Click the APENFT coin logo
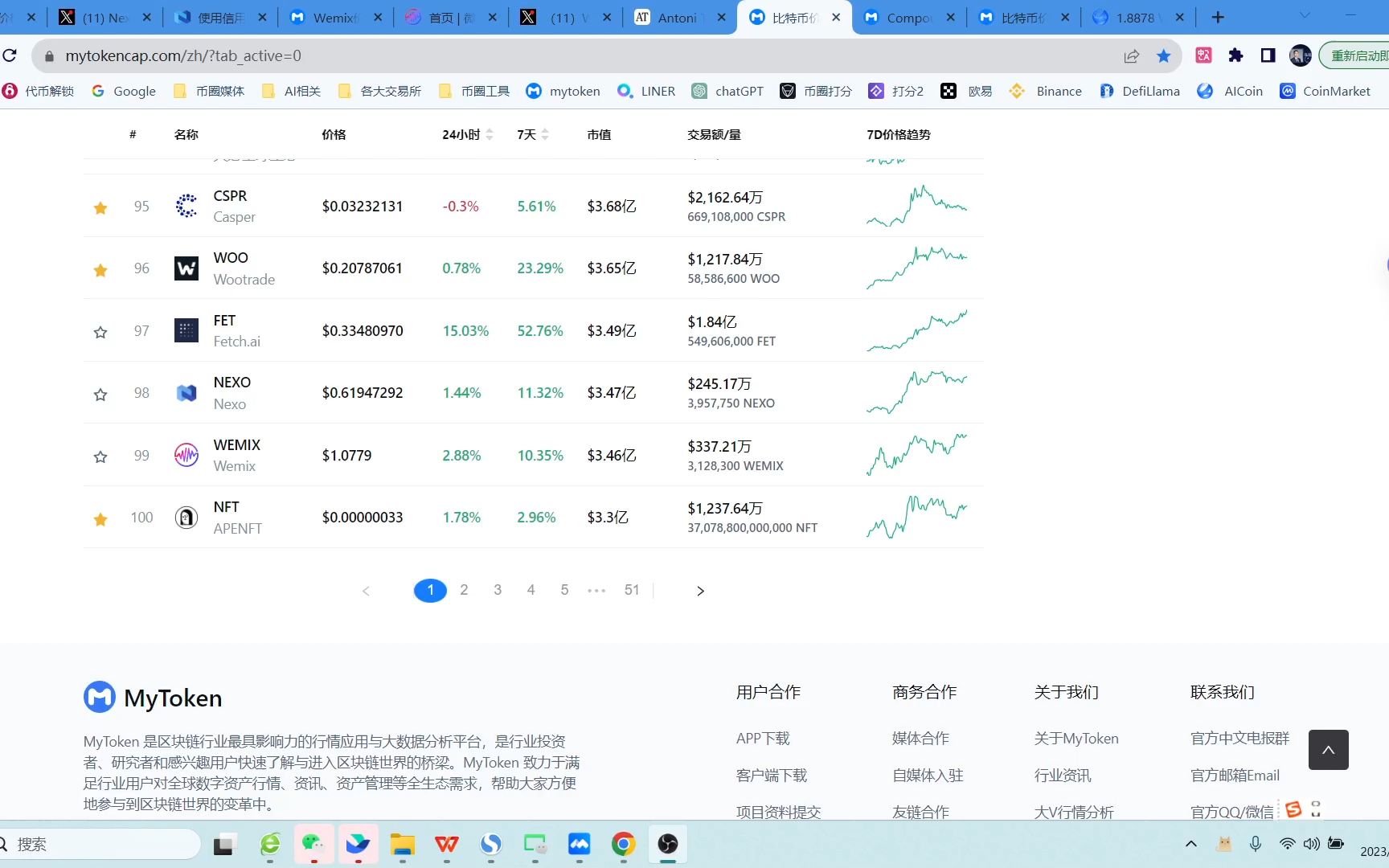Screen dimensions: 1389x868 [186, 517]
